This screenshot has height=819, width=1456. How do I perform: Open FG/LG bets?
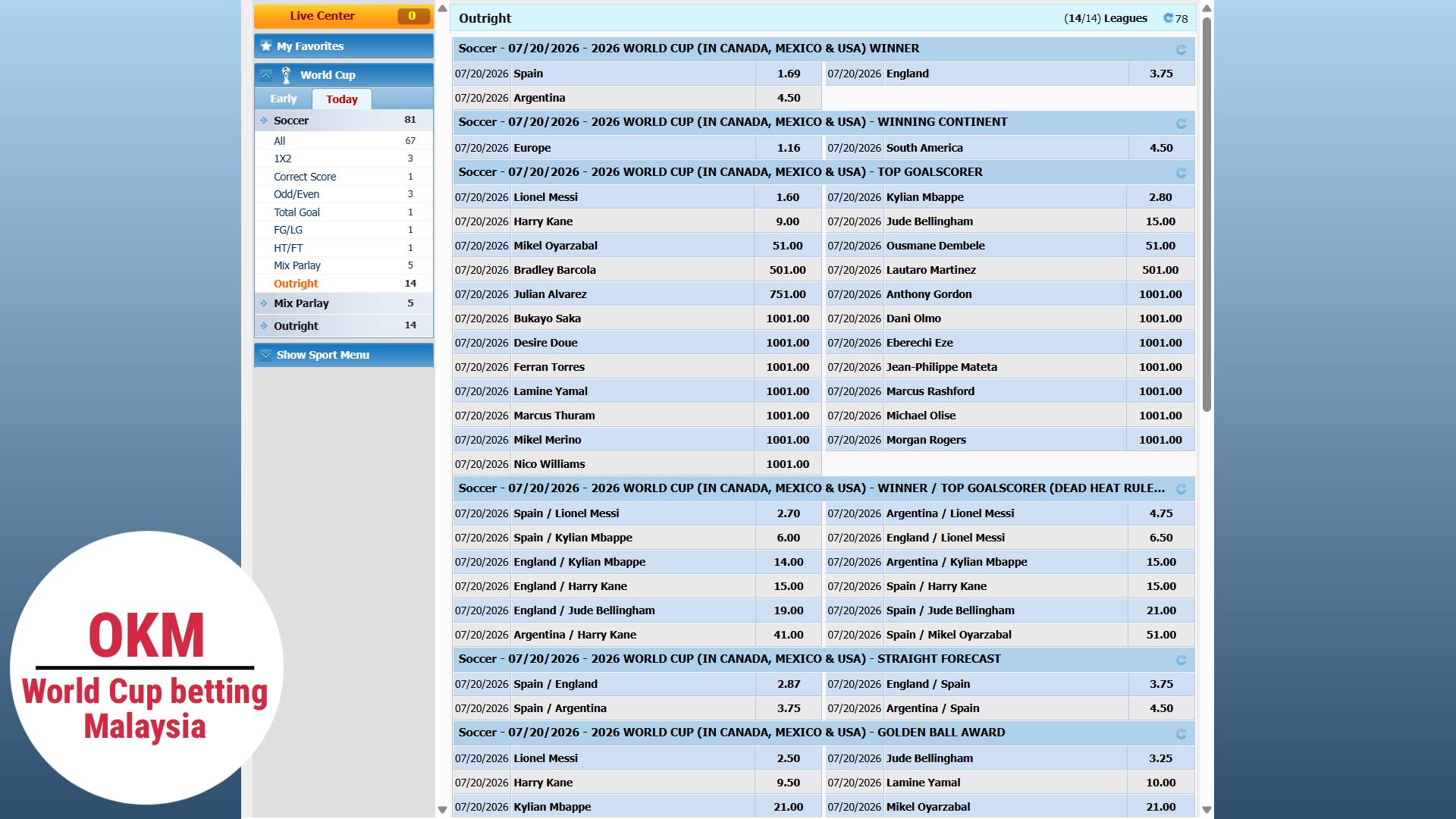click(x=344, y=230)
